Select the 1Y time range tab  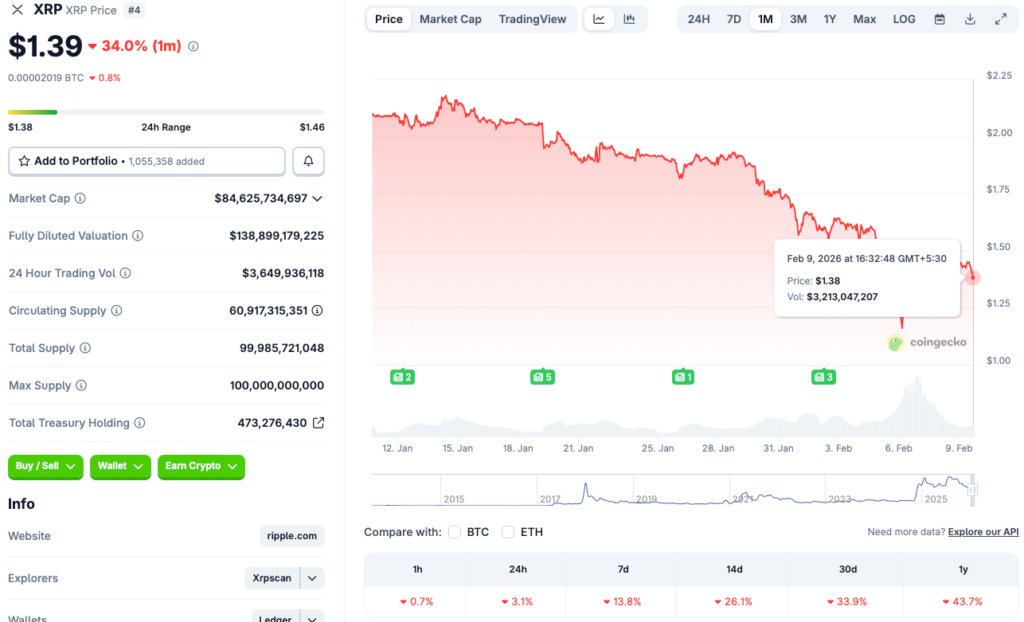(829, 18)
